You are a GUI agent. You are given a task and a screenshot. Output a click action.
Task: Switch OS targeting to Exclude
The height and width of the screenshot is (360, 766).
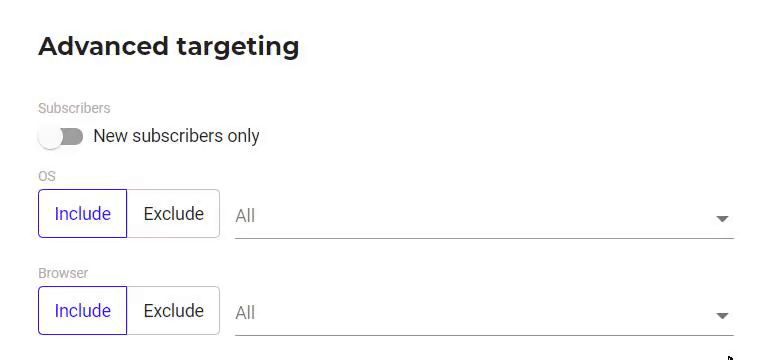pos(173,213)
